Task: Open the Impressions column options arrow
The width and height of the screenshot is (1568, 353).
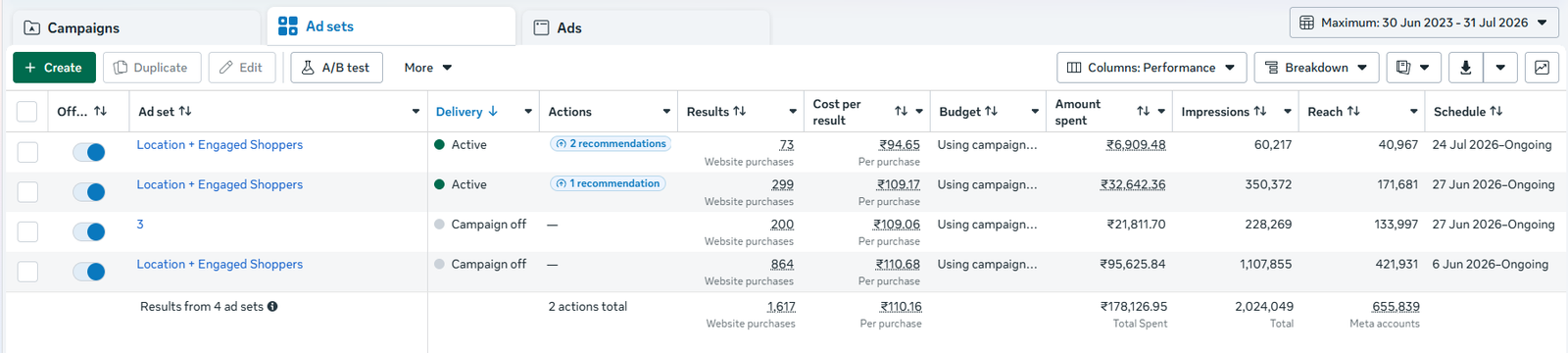Action: [x=1288, y=112]
